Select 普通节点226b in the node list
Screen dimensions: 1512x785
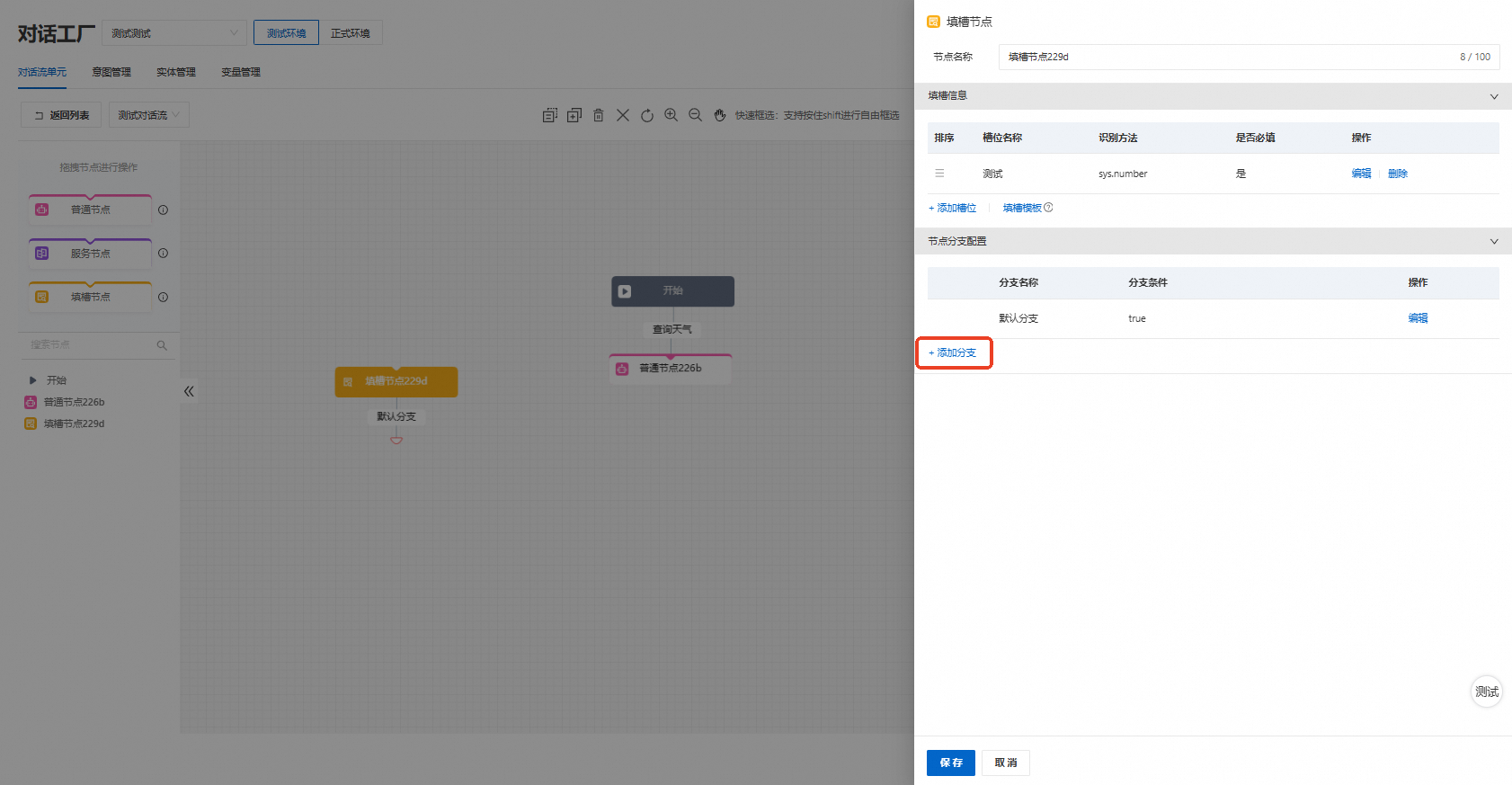click(74, 402)
